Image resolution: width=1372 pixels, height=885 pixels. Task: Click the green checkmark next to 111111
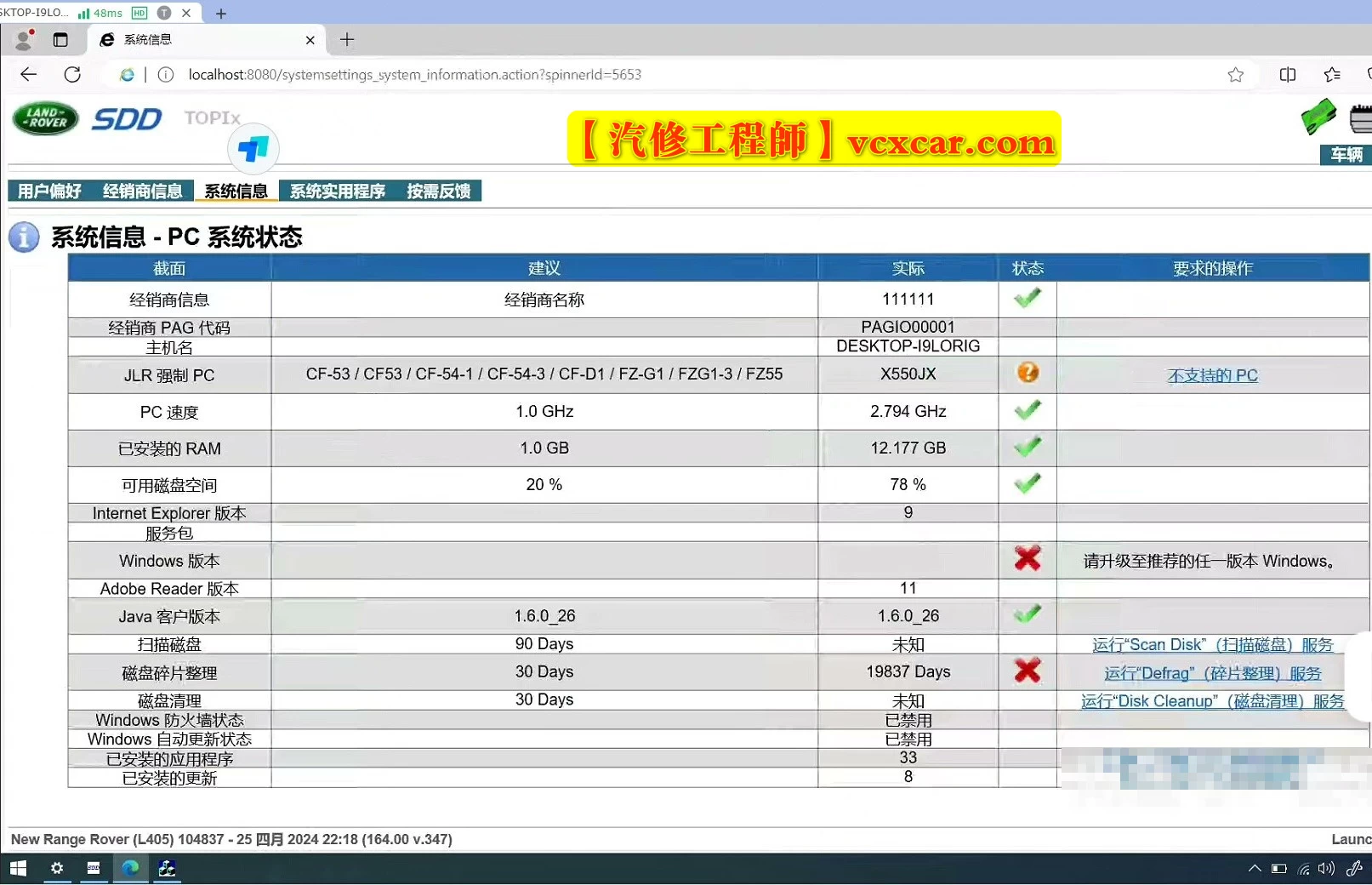point(1027,298)
